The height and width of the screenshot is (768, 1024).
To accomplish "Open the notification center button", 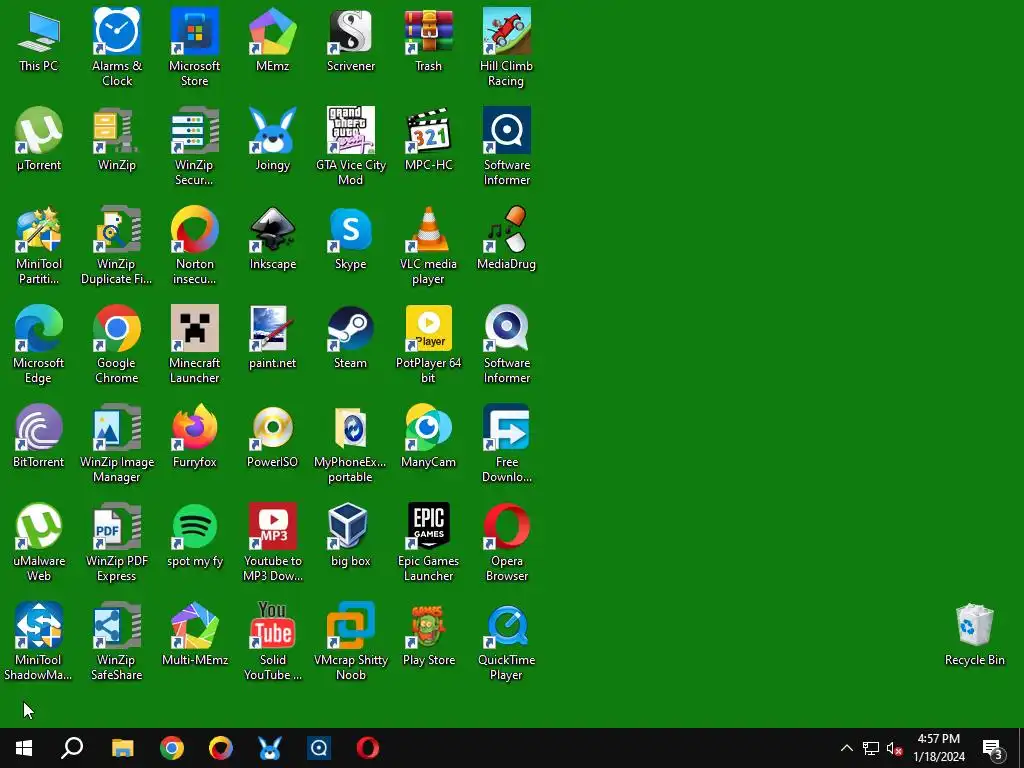I will 993,748.
